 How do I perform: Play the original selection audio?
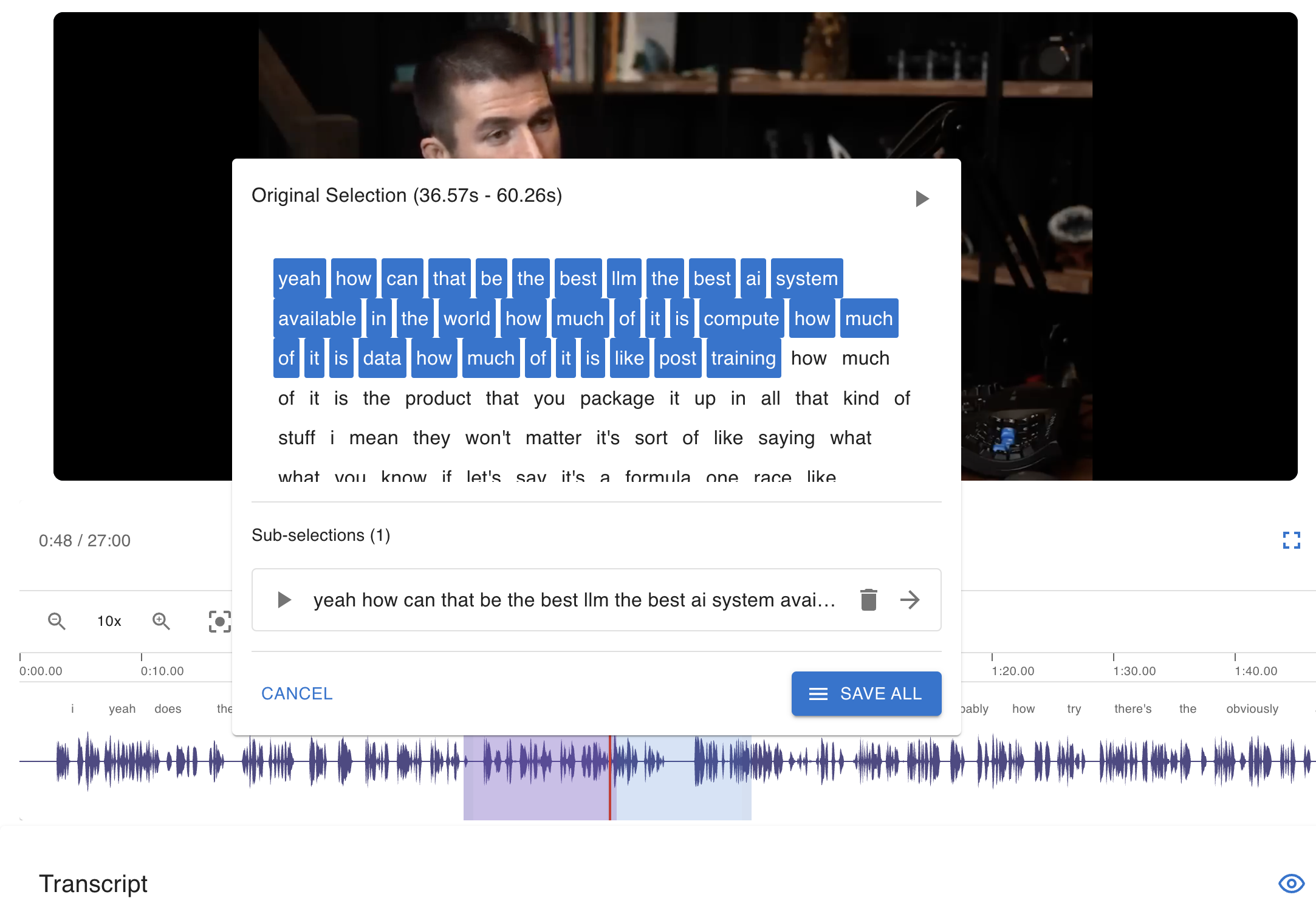[922, 199]
